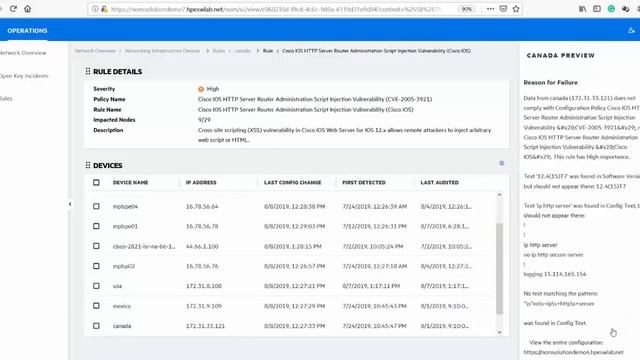Check the box for device usa
640x360 pixels.
point(96,286)
